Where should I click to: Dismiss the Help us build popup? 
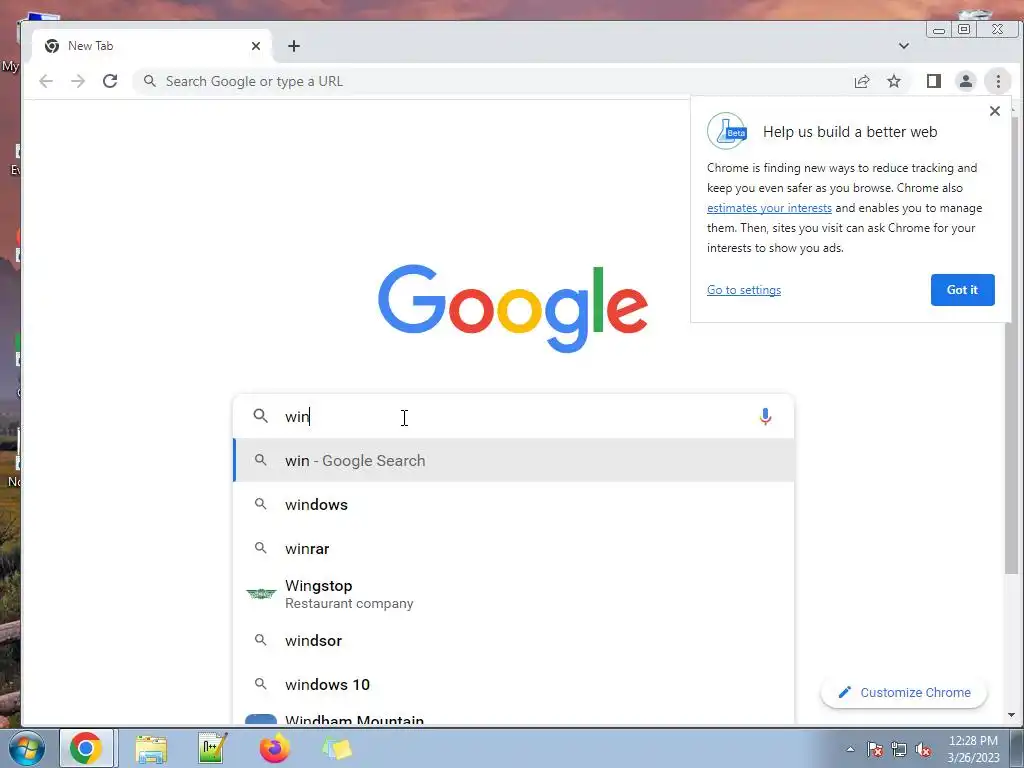tap(995, 111)
